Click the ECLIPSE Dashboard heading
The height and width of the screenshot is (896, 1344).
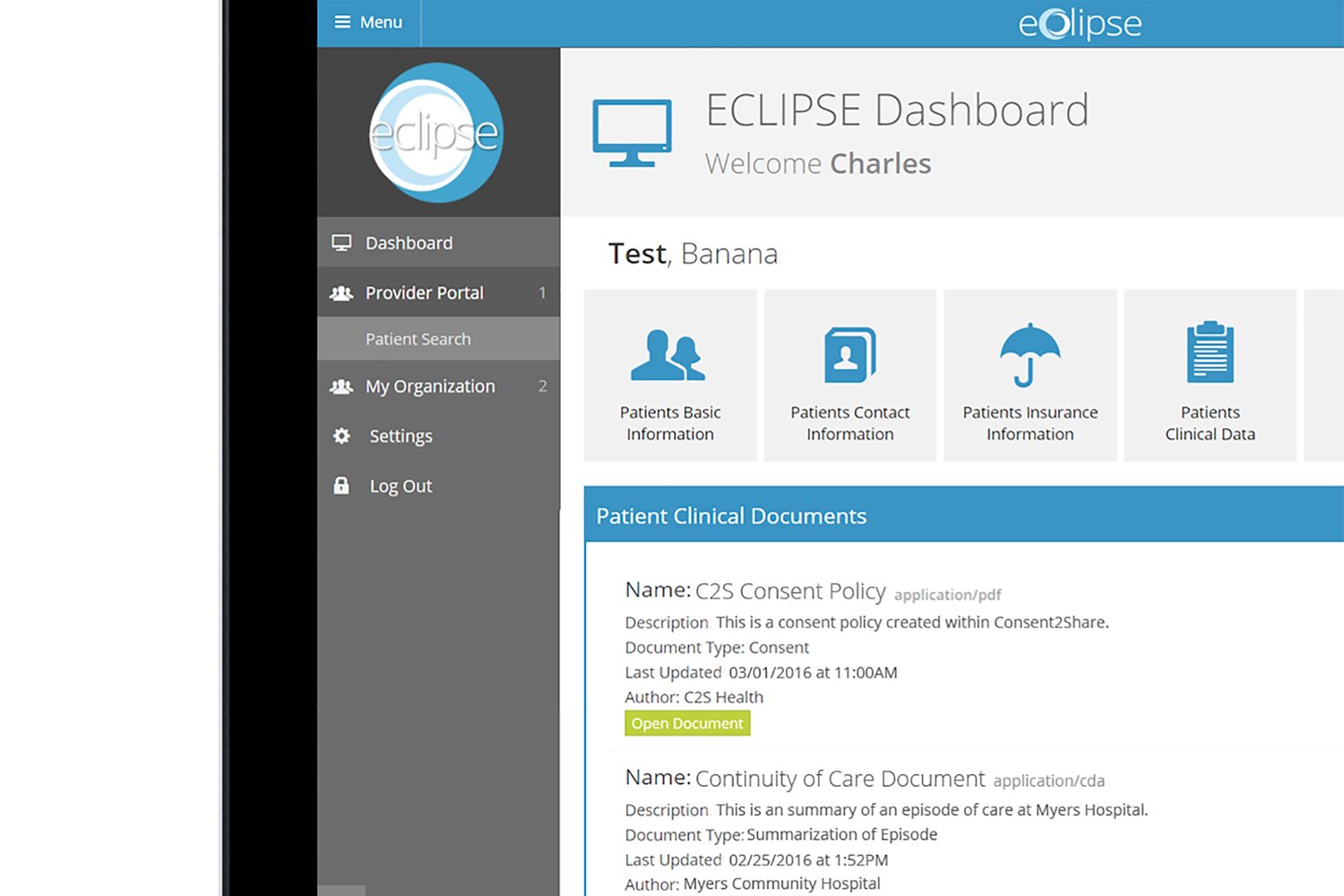[x=897, y=110]
